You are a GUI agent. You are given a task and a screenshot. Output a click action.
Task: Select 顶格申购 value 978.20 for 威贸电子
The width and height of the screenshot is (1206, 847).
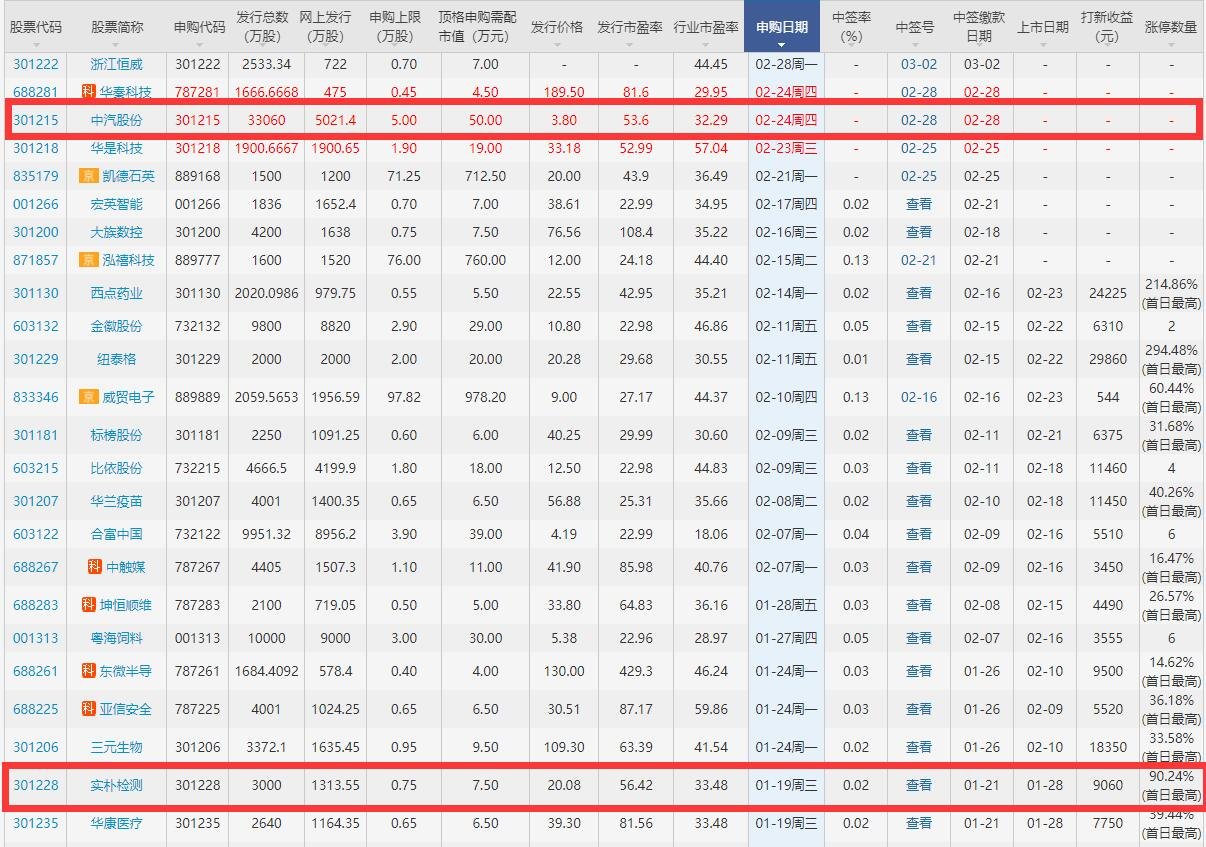(485, 397)
